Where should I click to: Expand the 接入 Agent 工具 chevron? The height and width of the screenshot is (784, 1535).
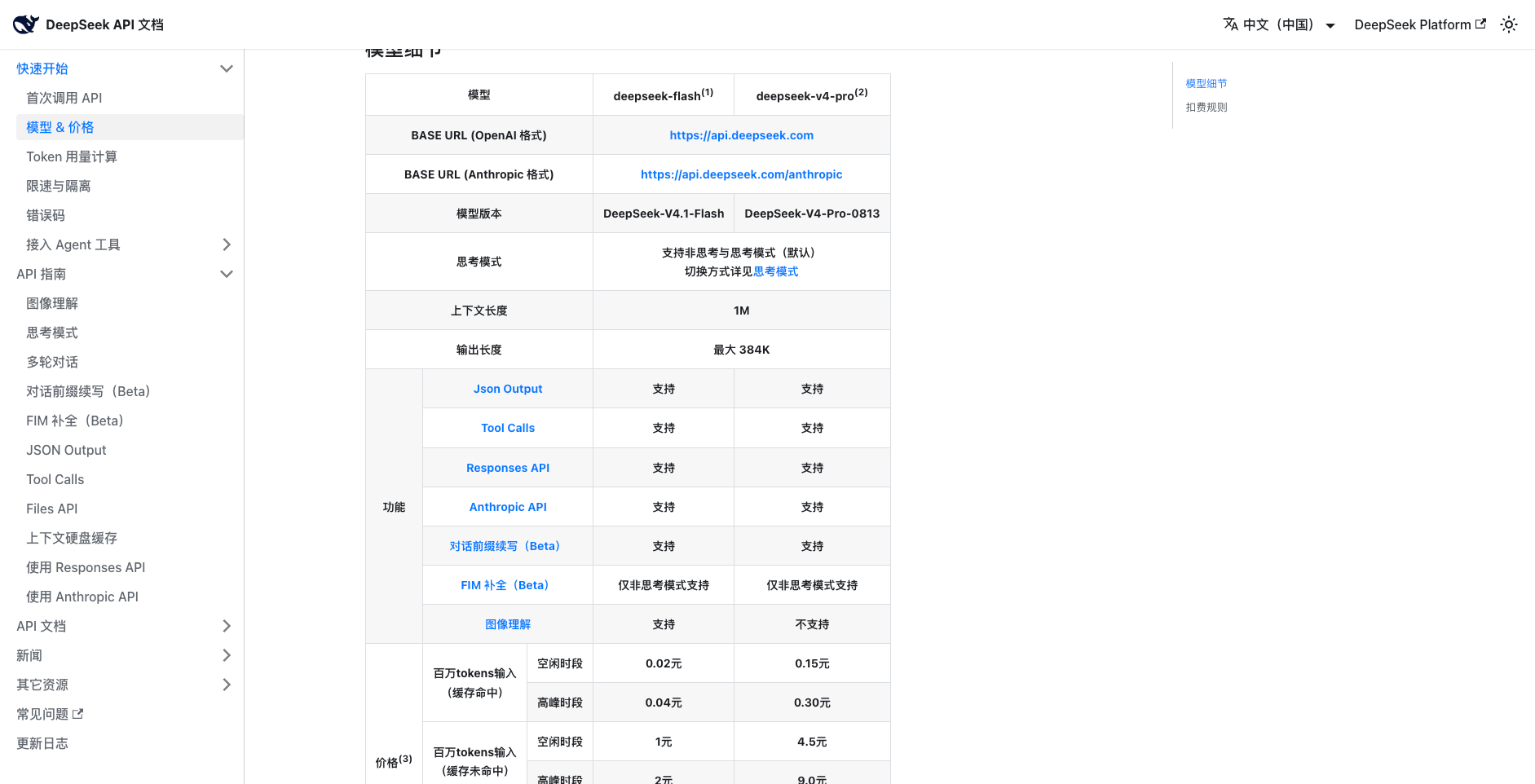click(227, 244)
